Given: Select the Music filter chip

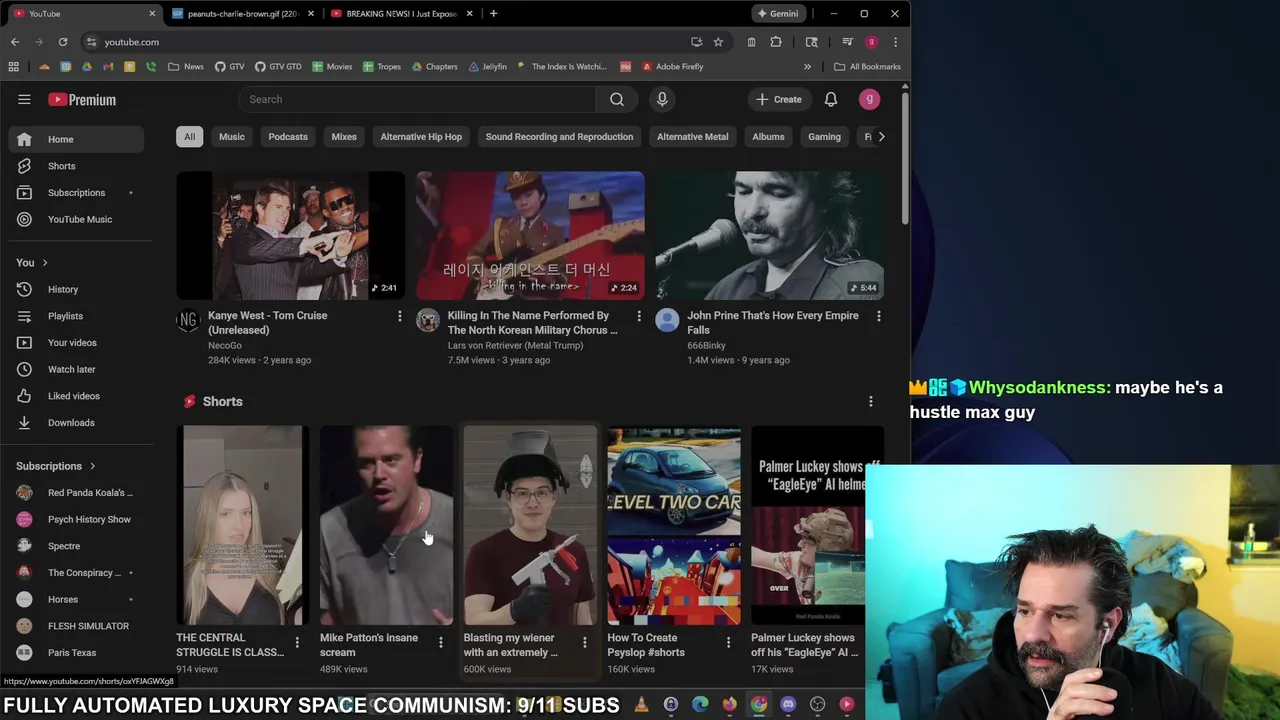Looking at the screenshot, I should [232, 136].
